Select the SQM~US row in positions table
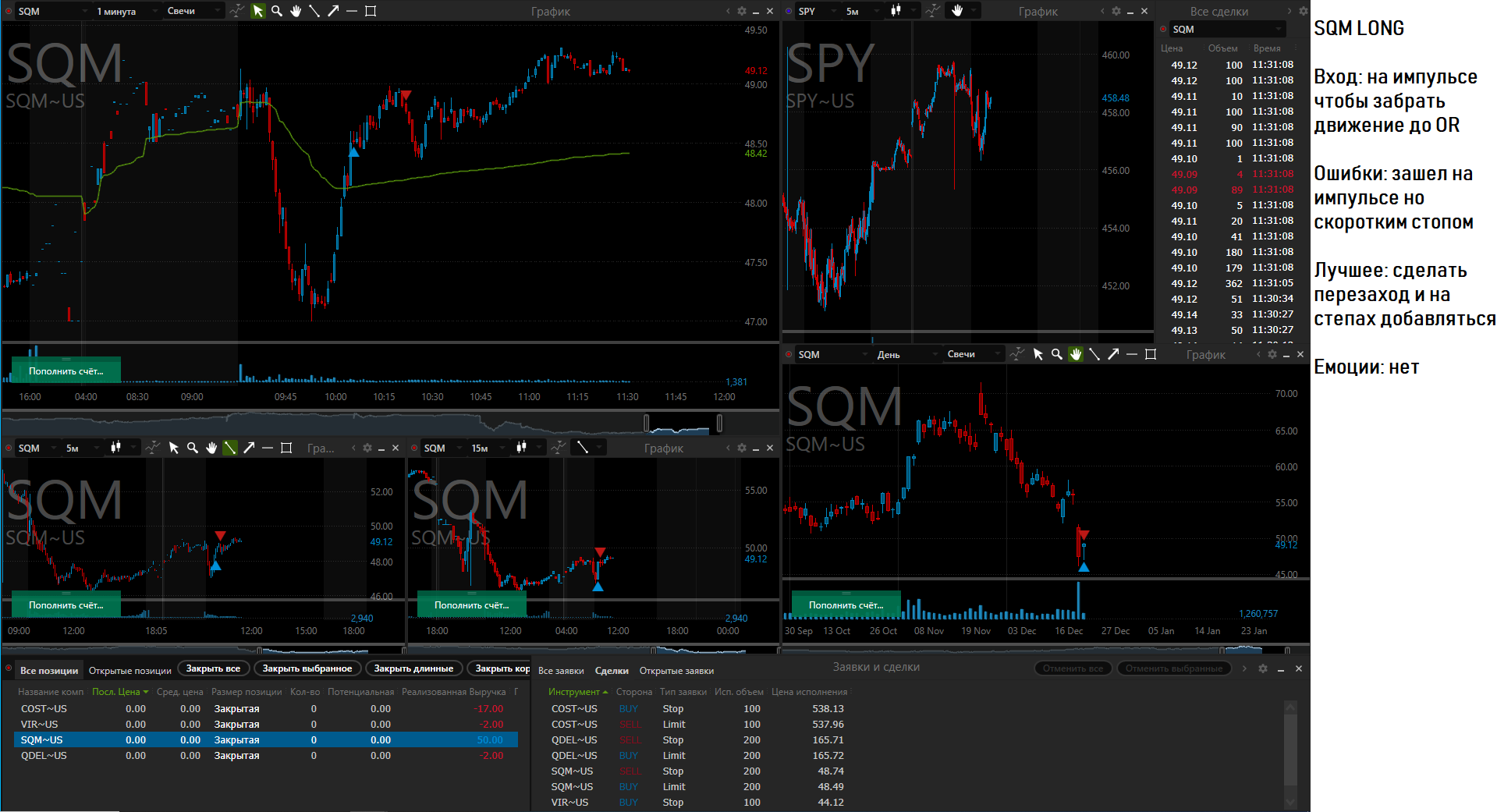The height and width of the screenshot is (812, 1497). pos(266,739)
